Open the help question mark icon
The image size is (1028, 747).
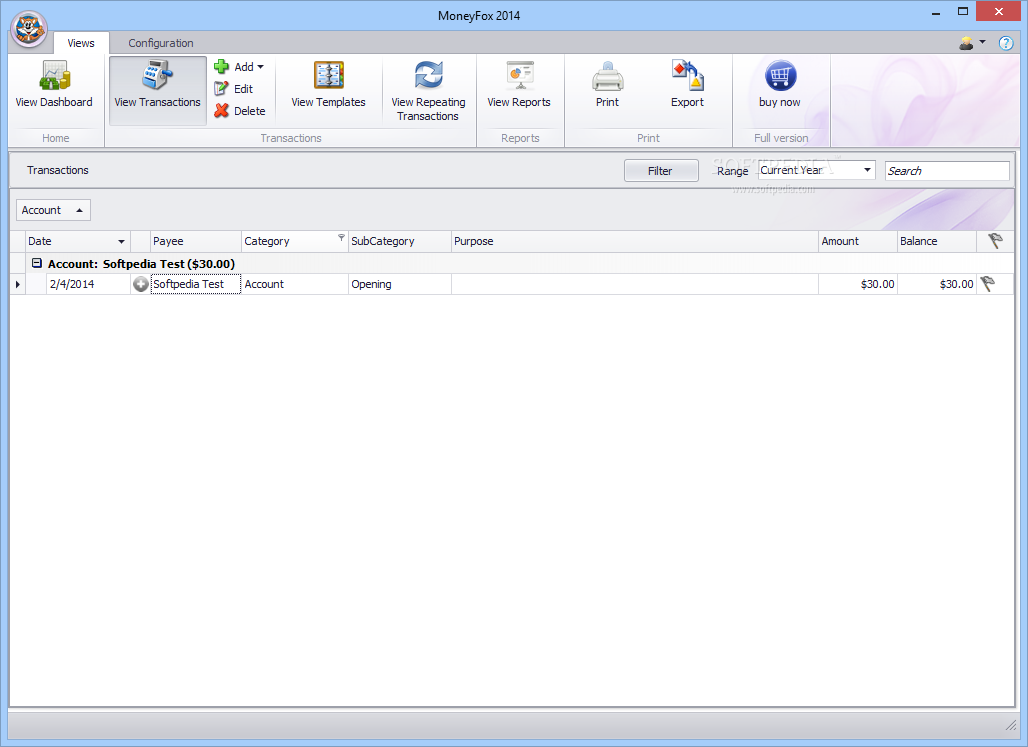point(1006,43)
